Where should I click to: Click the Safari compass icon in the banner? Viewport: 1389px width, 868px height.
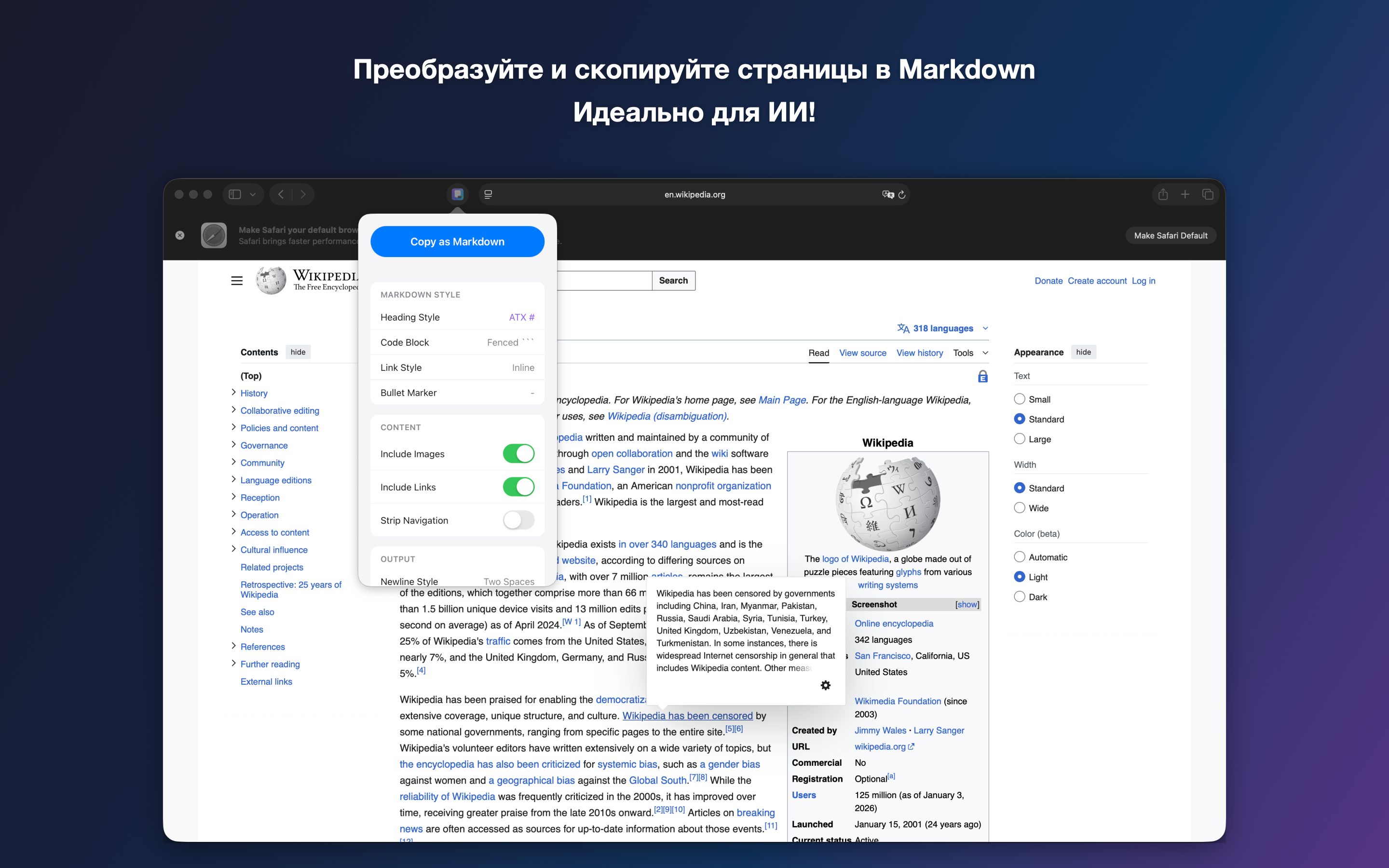pos(214,235)
